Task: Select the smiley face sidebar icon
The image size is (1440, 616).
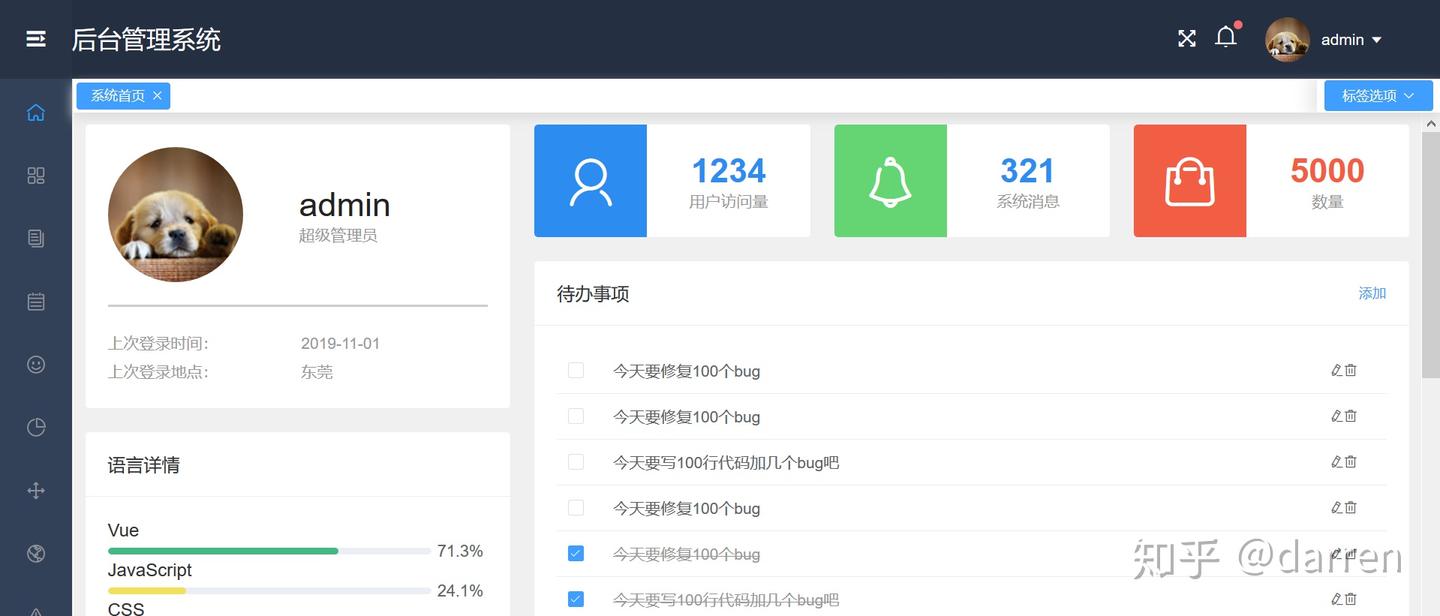Action: click(36, 364)
